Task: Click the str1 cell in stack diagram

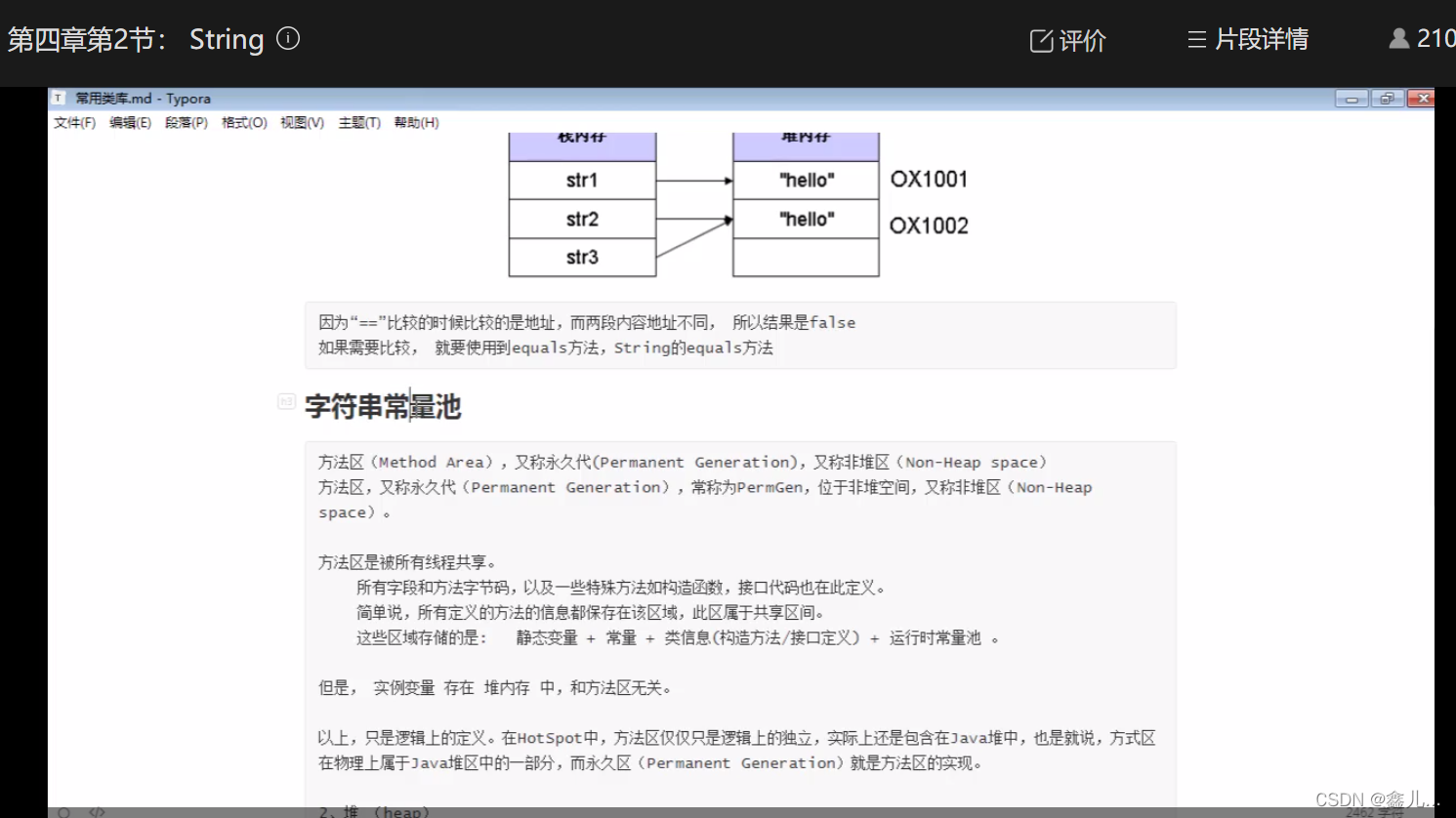Action: [582, 181]
